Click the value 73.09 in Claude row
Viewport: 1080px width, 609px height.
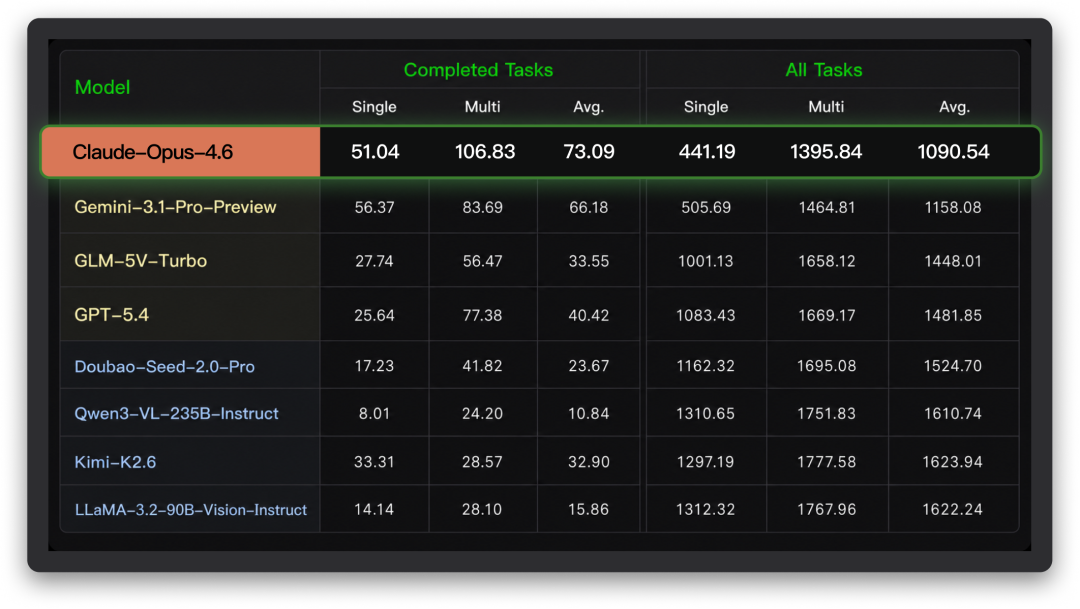point(589,152)
